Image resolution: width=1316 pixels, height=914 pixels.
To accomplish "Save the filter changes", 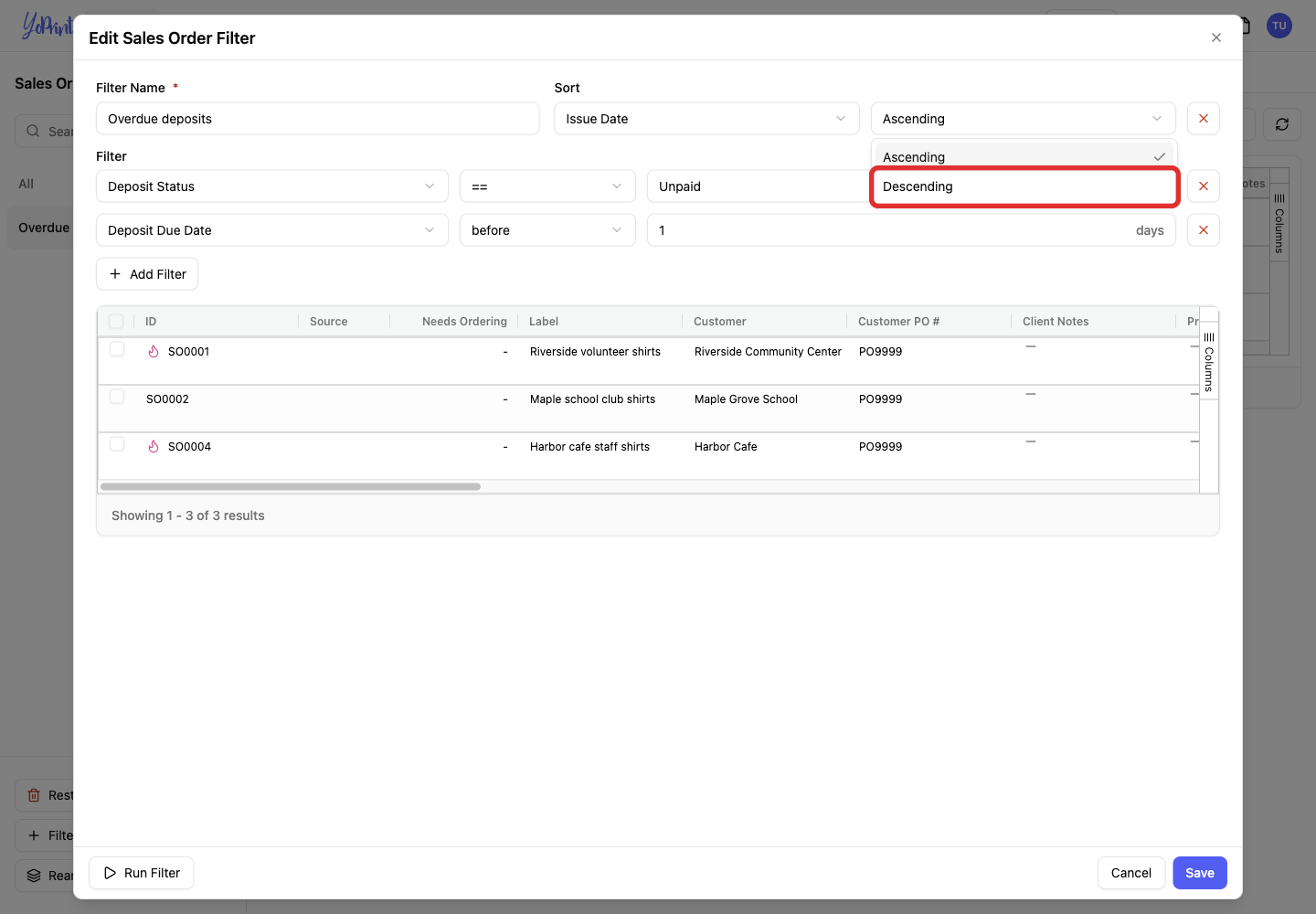I will point(1199,873).
